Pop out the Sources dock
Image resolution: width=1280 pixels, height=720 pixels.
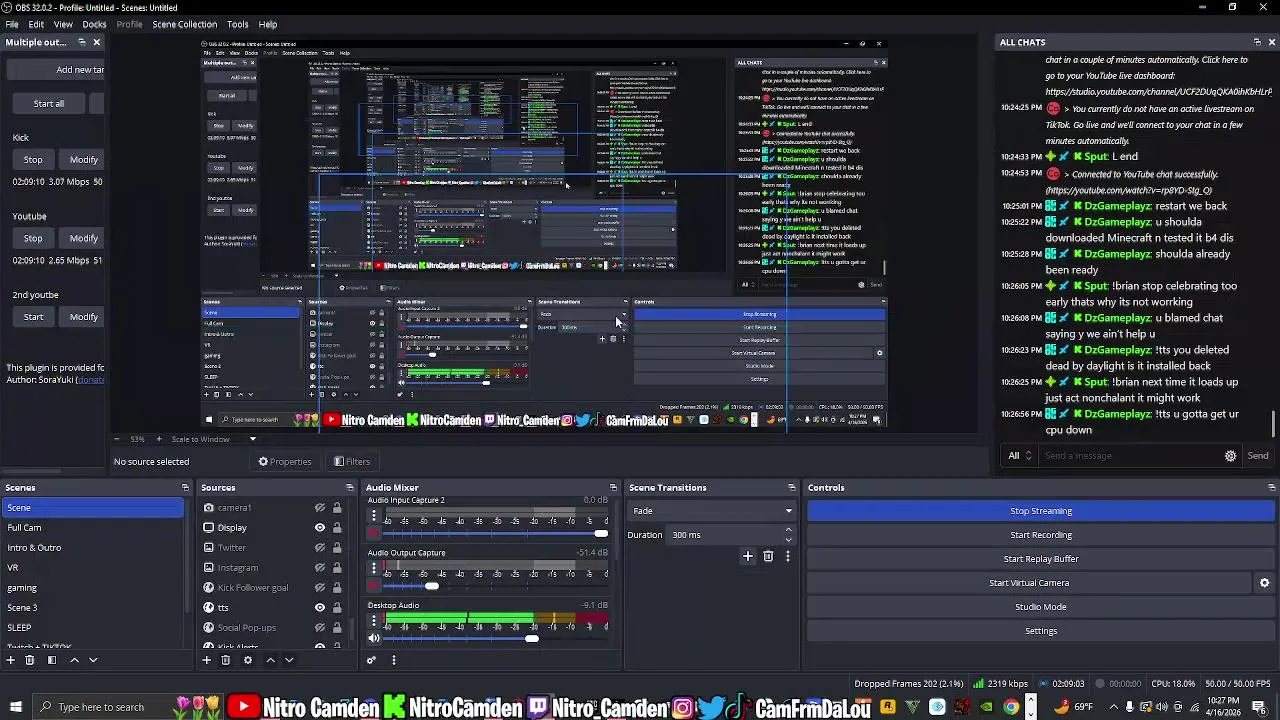[349, 488]
